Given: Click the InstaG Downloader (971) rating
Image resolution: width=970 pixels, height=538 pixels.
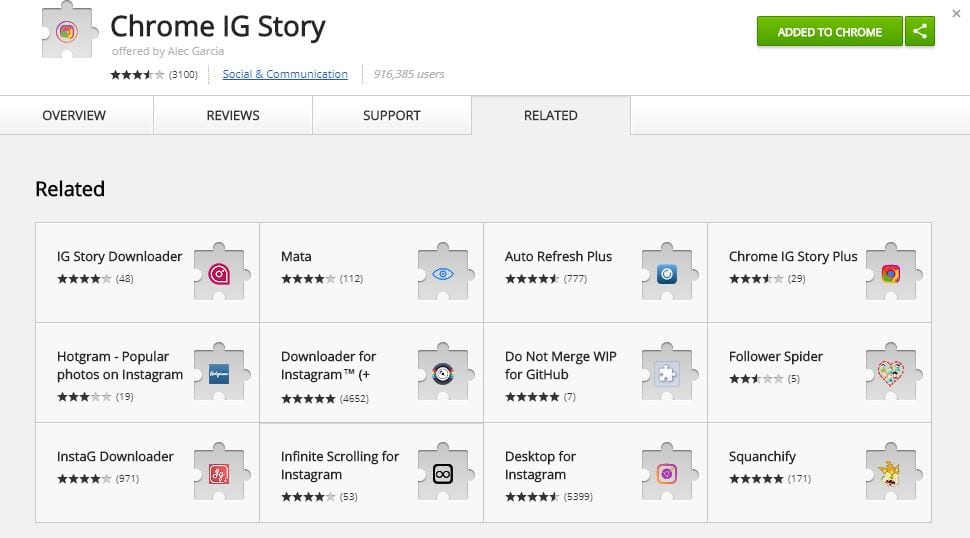Looking at the screenshot, I should pyautogui.click(x=98, y=479).
